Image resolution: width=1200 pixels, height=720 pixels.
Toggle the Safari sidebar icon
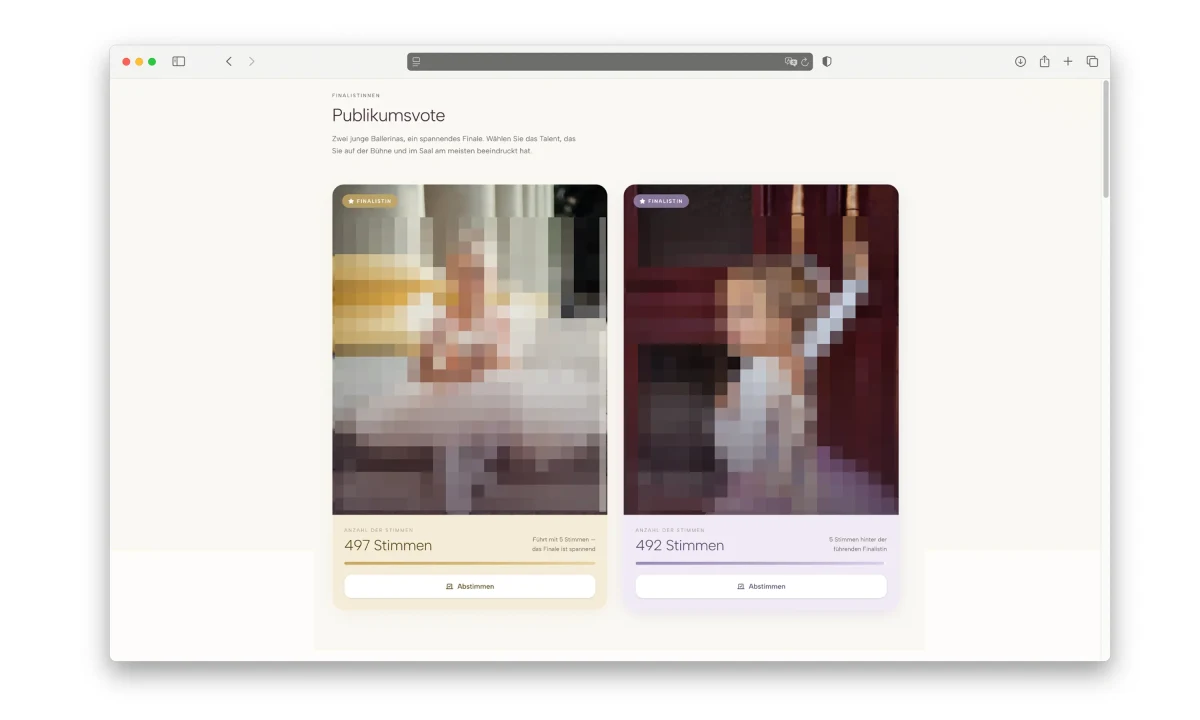[178, 61]
